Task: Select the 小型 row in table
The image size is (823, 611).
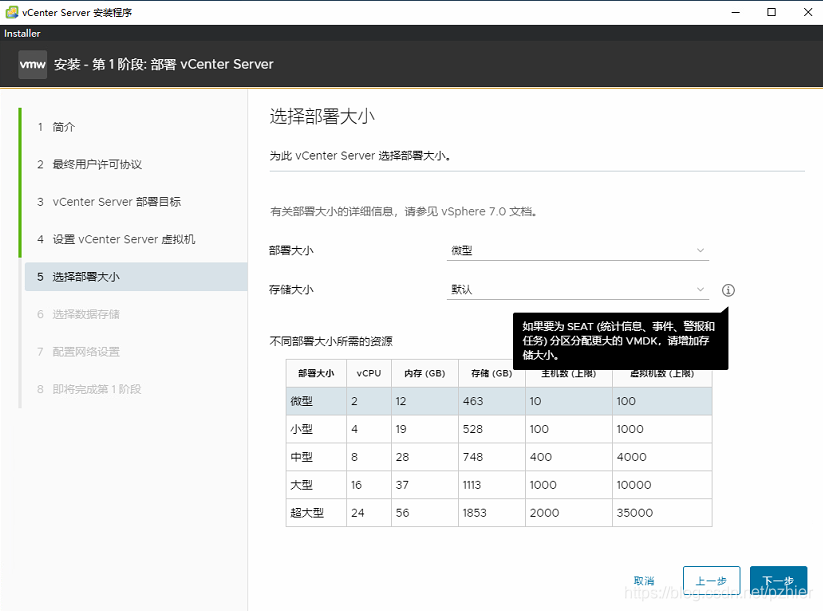Action: tap(499, 429)
